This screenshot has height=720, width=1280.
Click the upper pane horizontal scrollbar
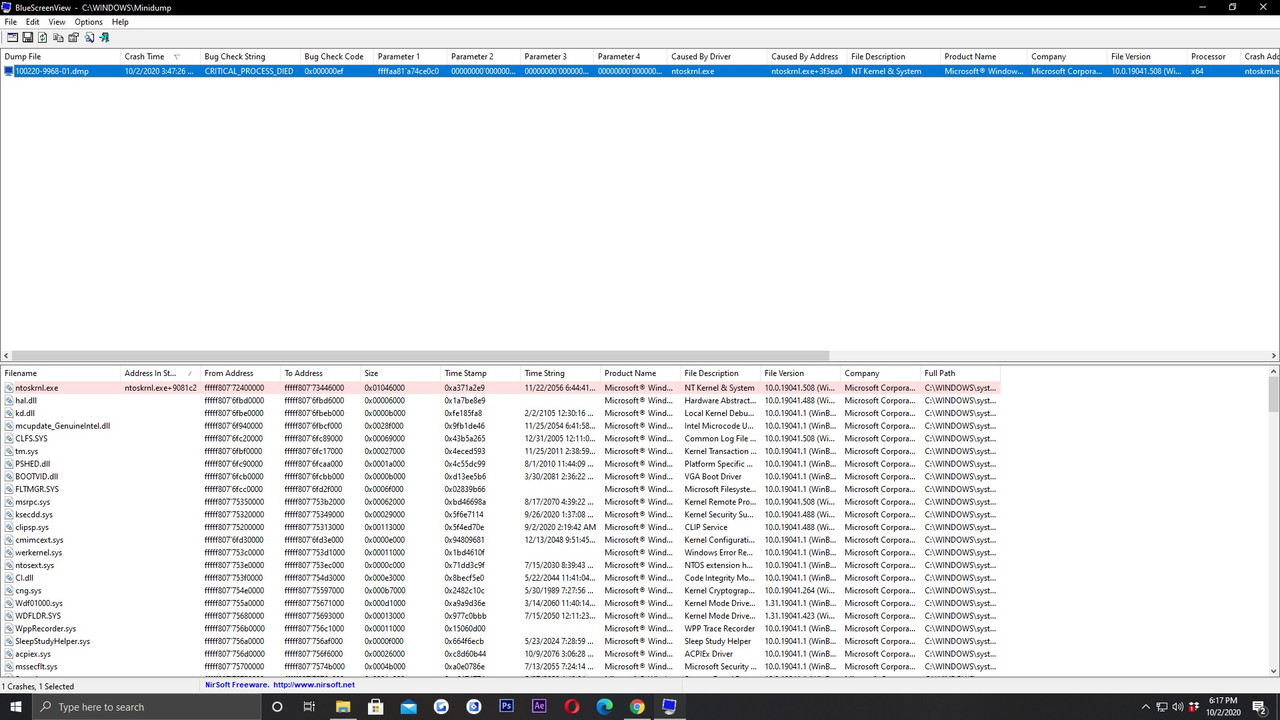(x=420, y=355)
